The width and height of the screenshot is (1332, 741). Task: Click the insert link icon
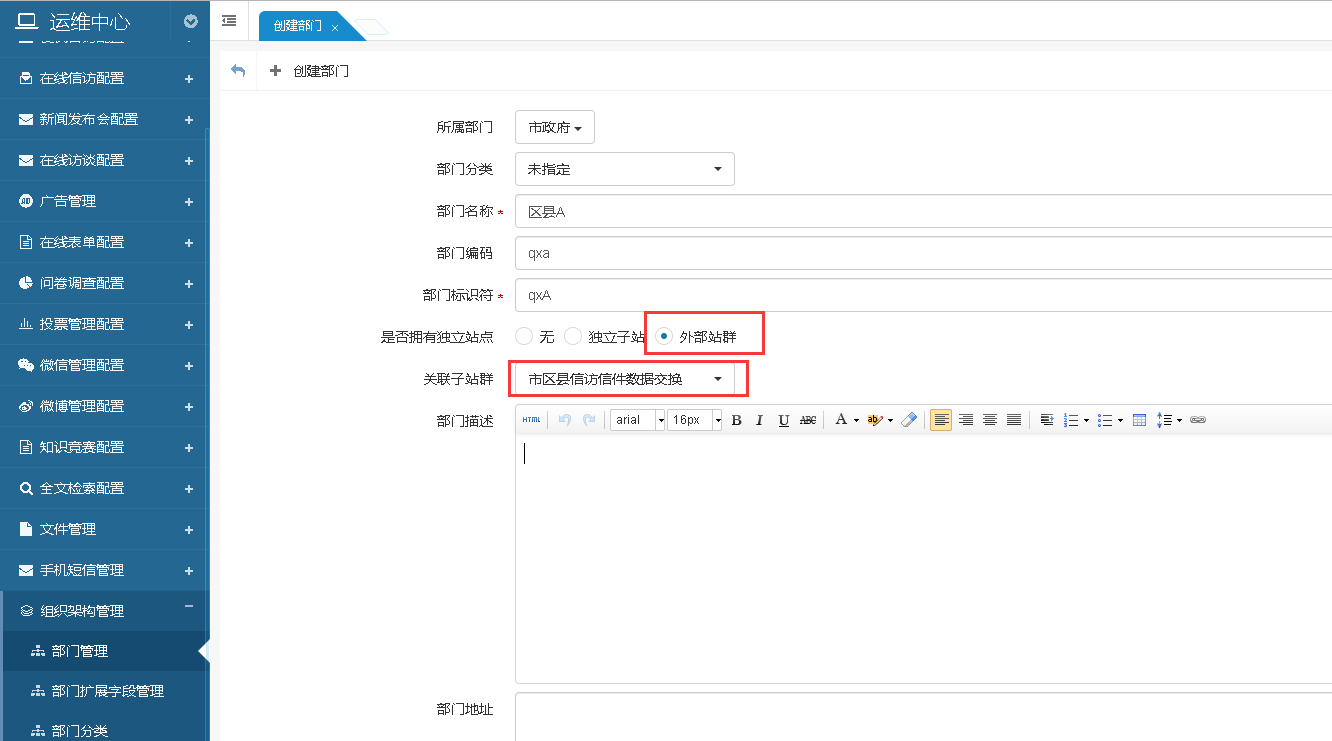coord(1198,420)
